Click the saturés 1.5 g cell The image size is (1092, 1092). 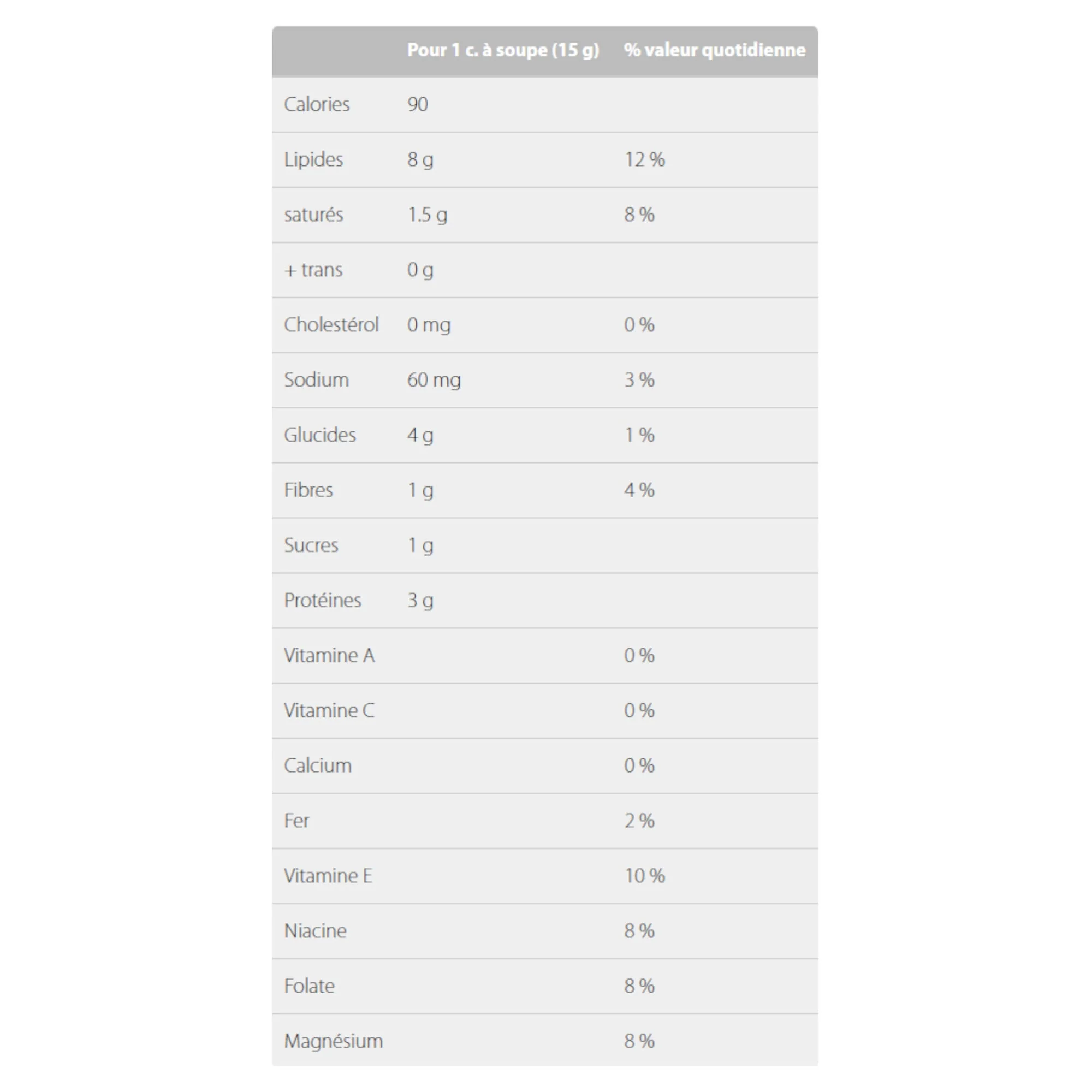[x=428, y=215]
